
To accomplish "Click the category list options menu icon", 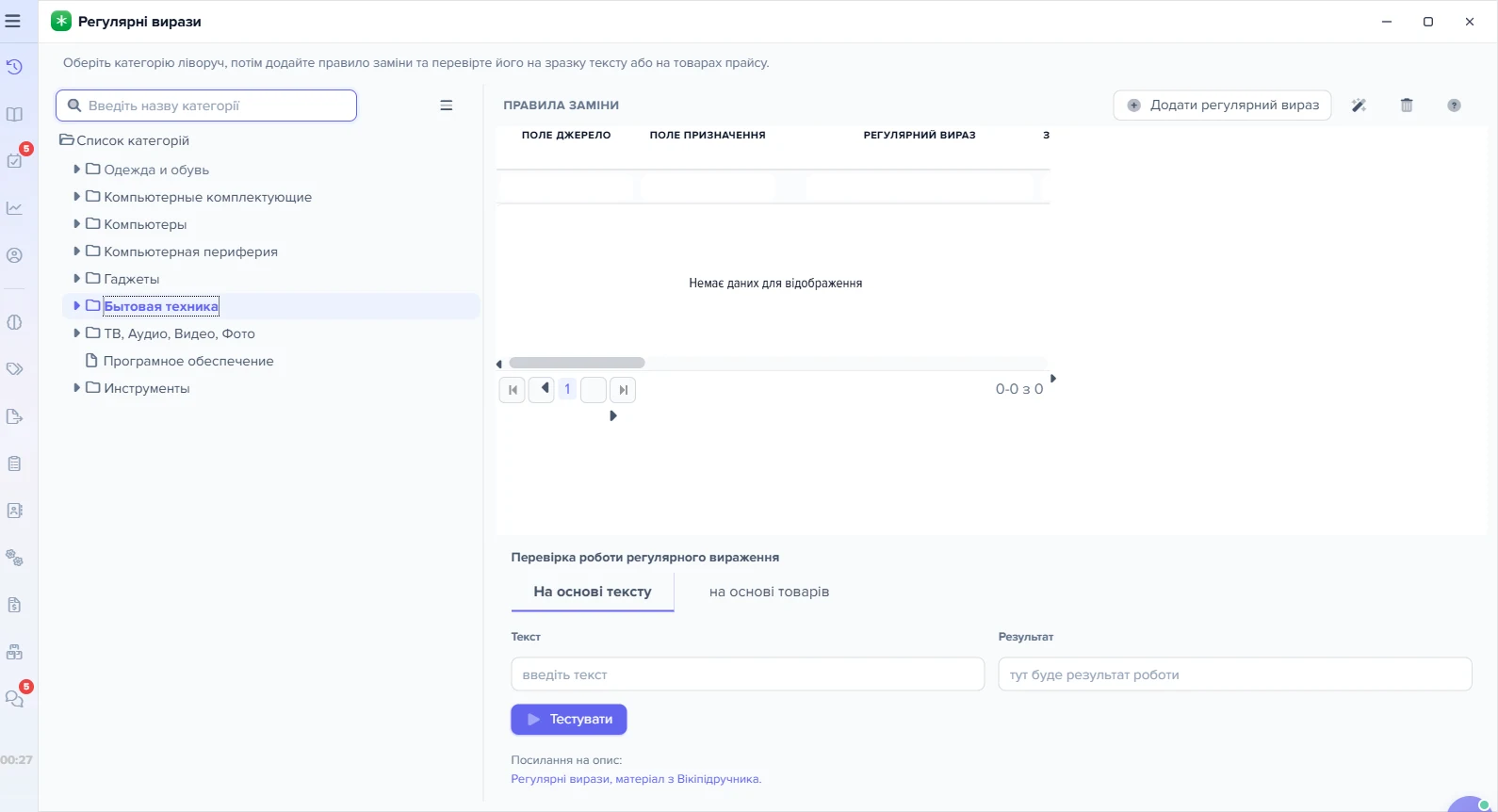I will [447, 106].
